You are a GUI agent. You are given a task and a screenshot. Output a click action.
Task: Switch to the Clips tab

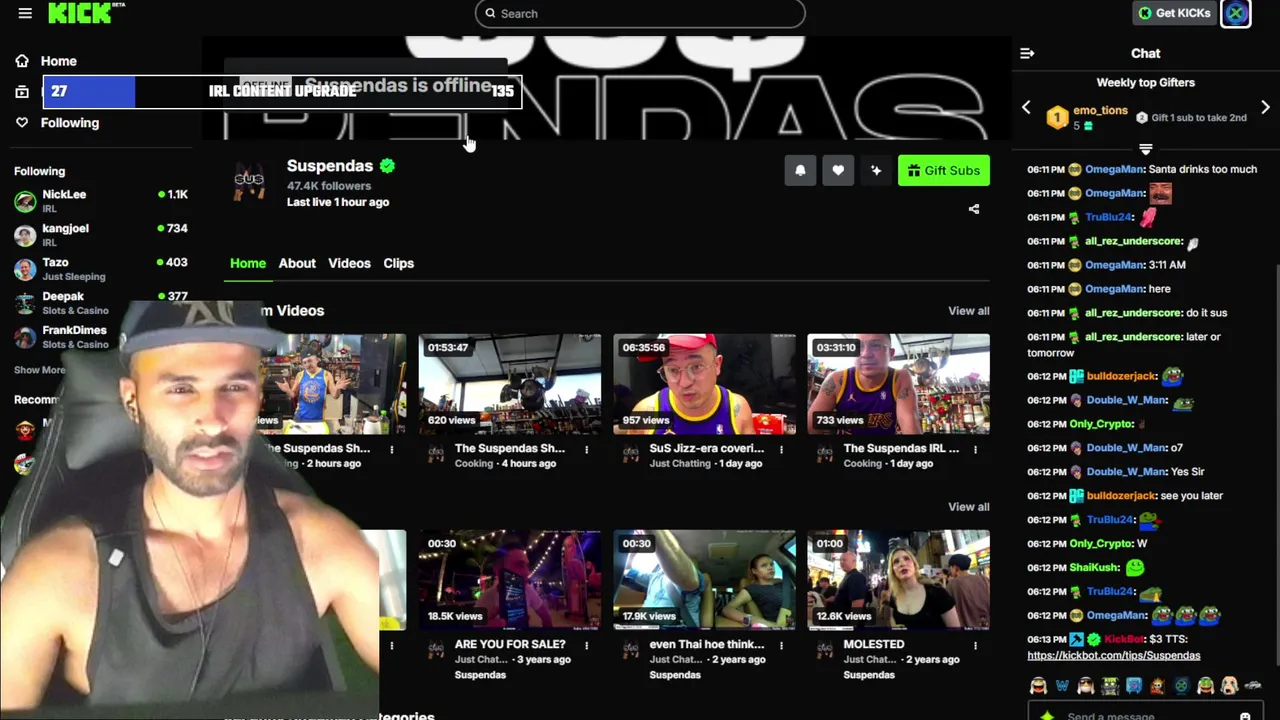click(x=398, y=263)
